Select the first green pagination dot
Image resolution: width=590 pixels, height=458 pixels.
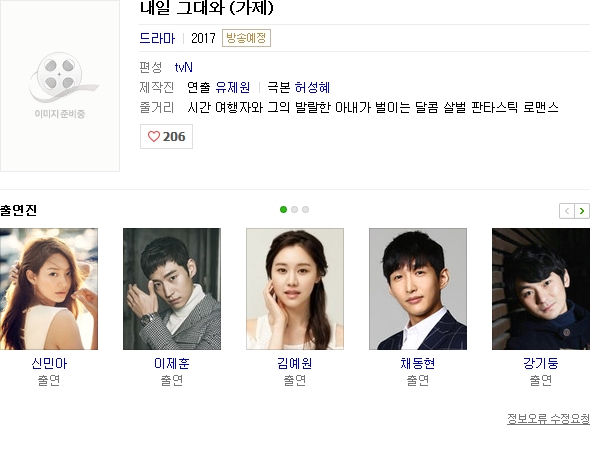click(x=283, y=210)
